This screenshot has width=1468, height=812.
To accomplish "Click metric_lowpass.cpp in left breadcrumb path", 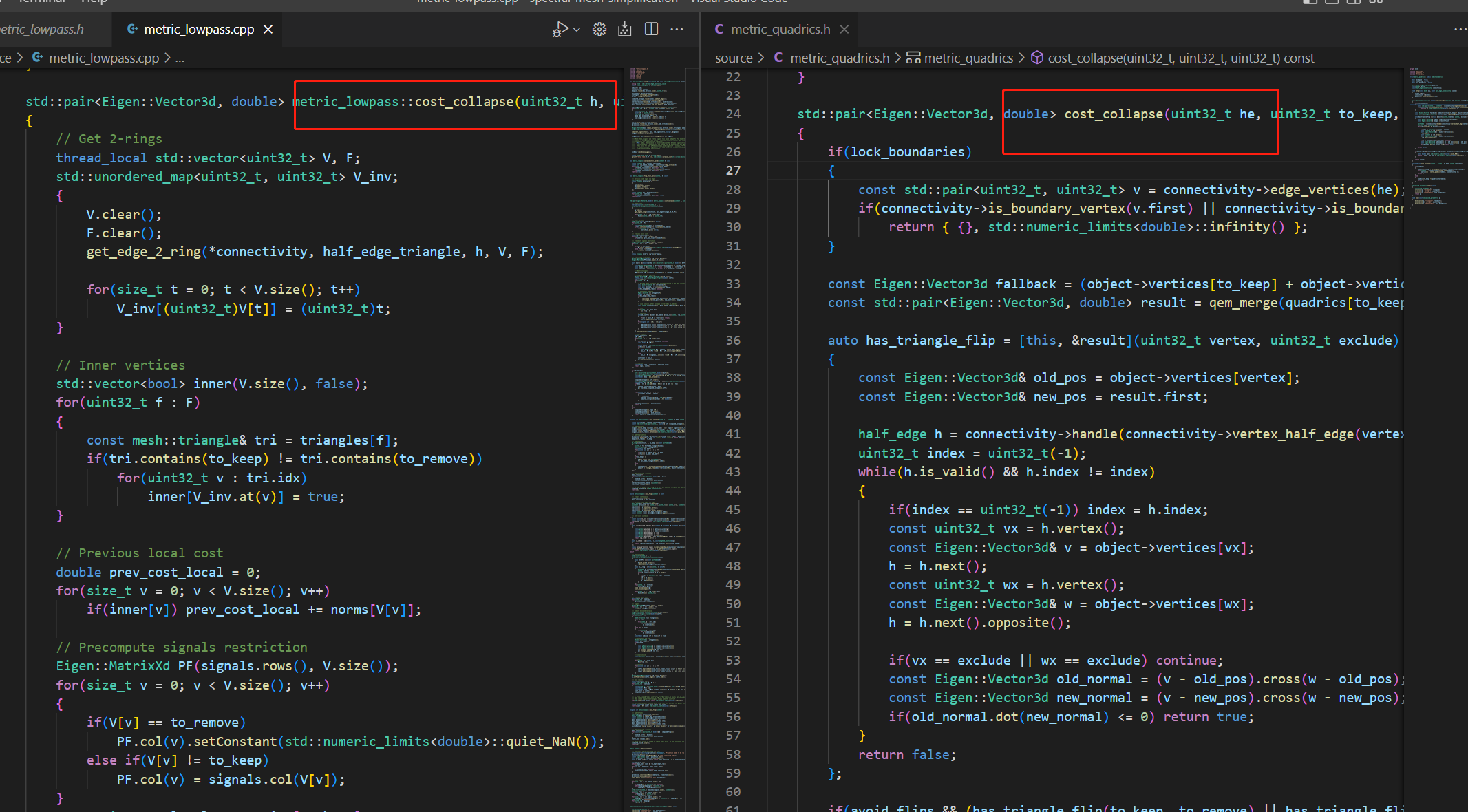I will 103,58.
